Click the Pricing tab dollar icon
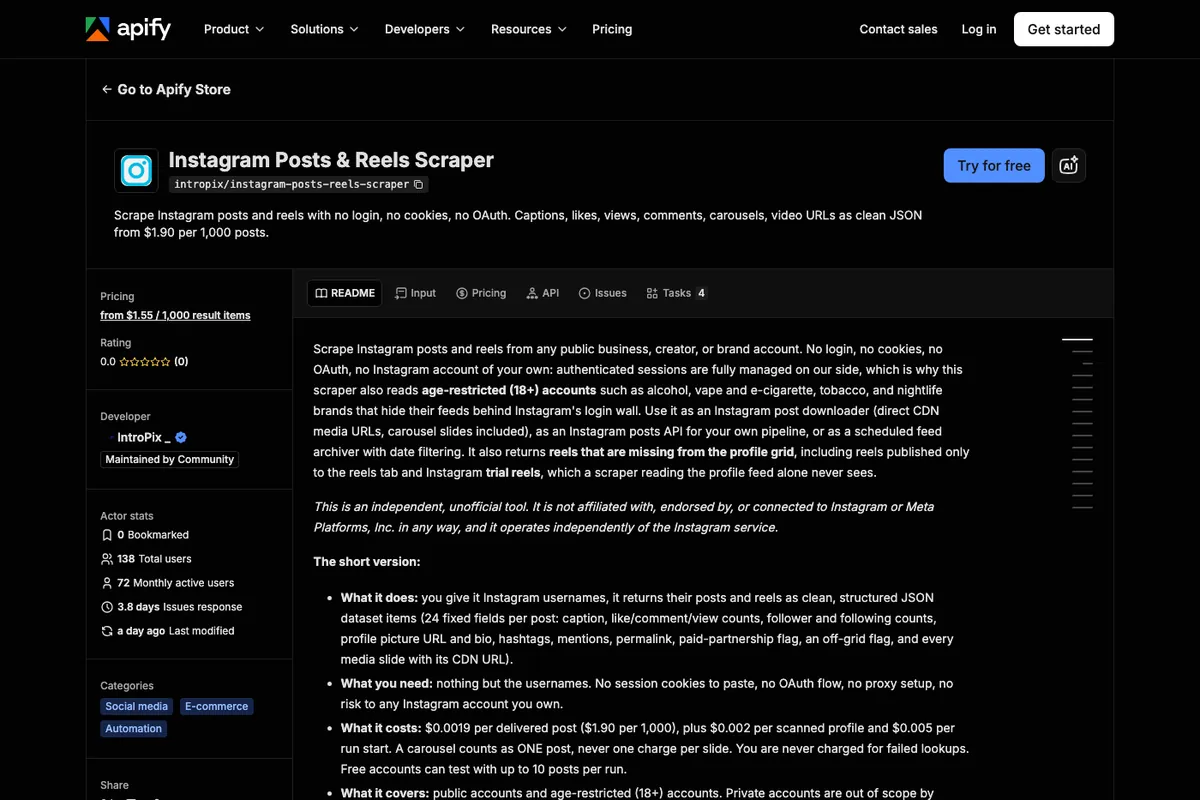 click(462, 293)
